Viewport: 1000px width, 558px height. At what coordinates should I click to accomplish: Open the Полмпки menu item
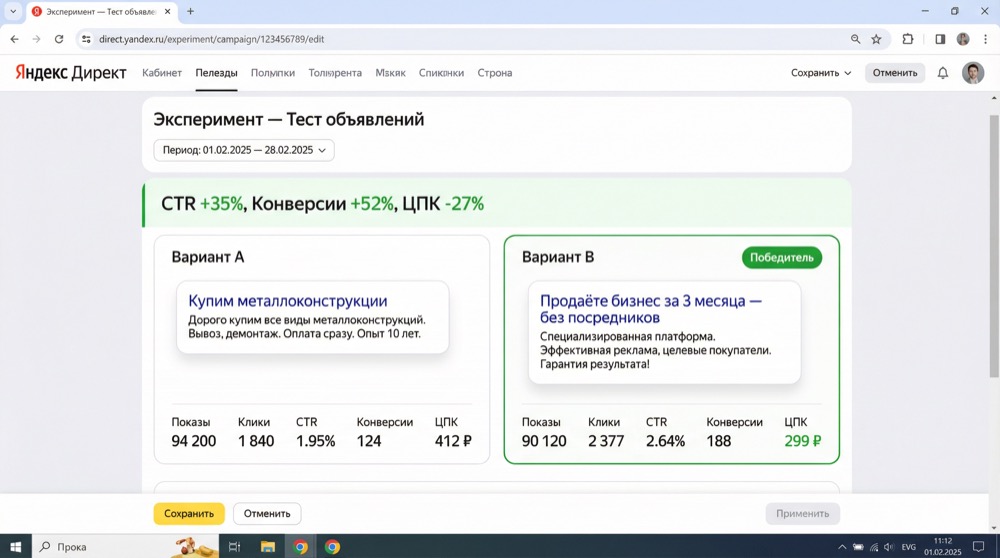272,73
